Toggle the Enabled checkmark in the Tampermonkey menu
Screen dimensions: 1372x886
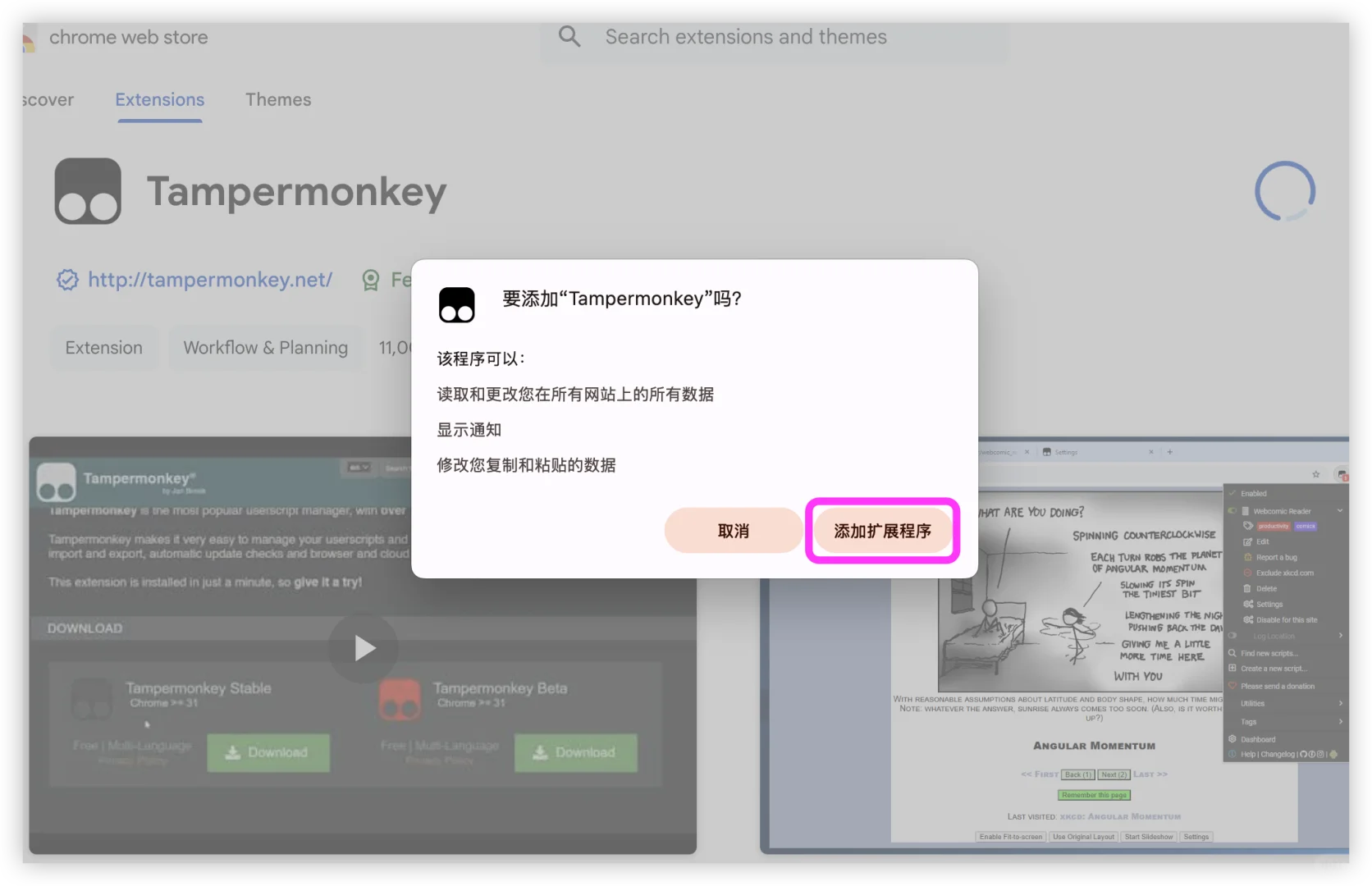[1233, 493]
